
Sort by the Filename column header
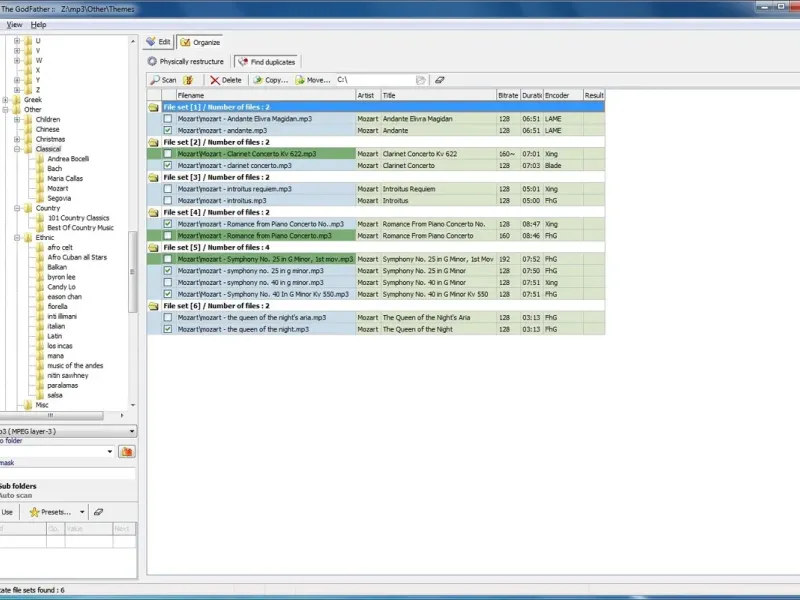pos(265,95)
